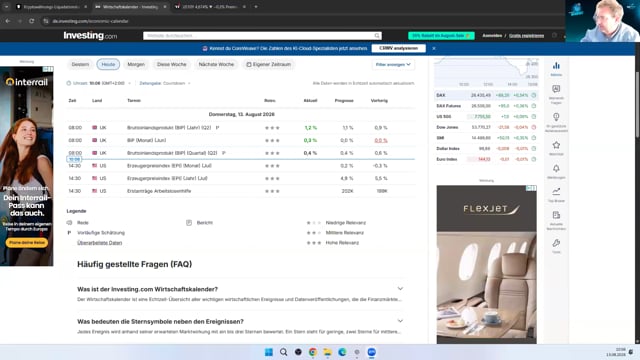This screenshot has width=640, height=360.
Task: Open File Explorer from the taskbar
Action: [x=327, y=352]
